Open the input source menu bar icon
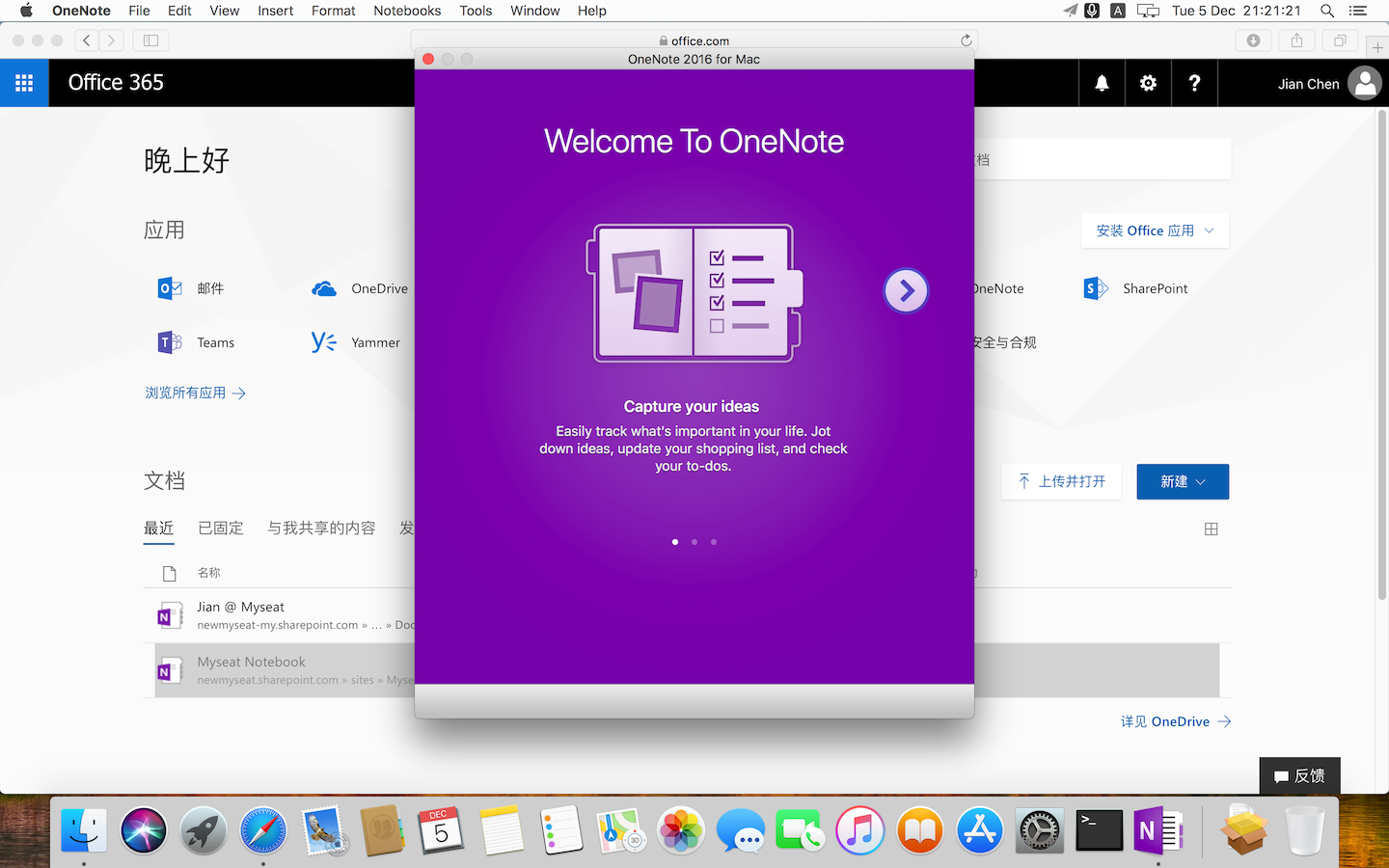The image size is (1389, 868). coord(1118,11)
